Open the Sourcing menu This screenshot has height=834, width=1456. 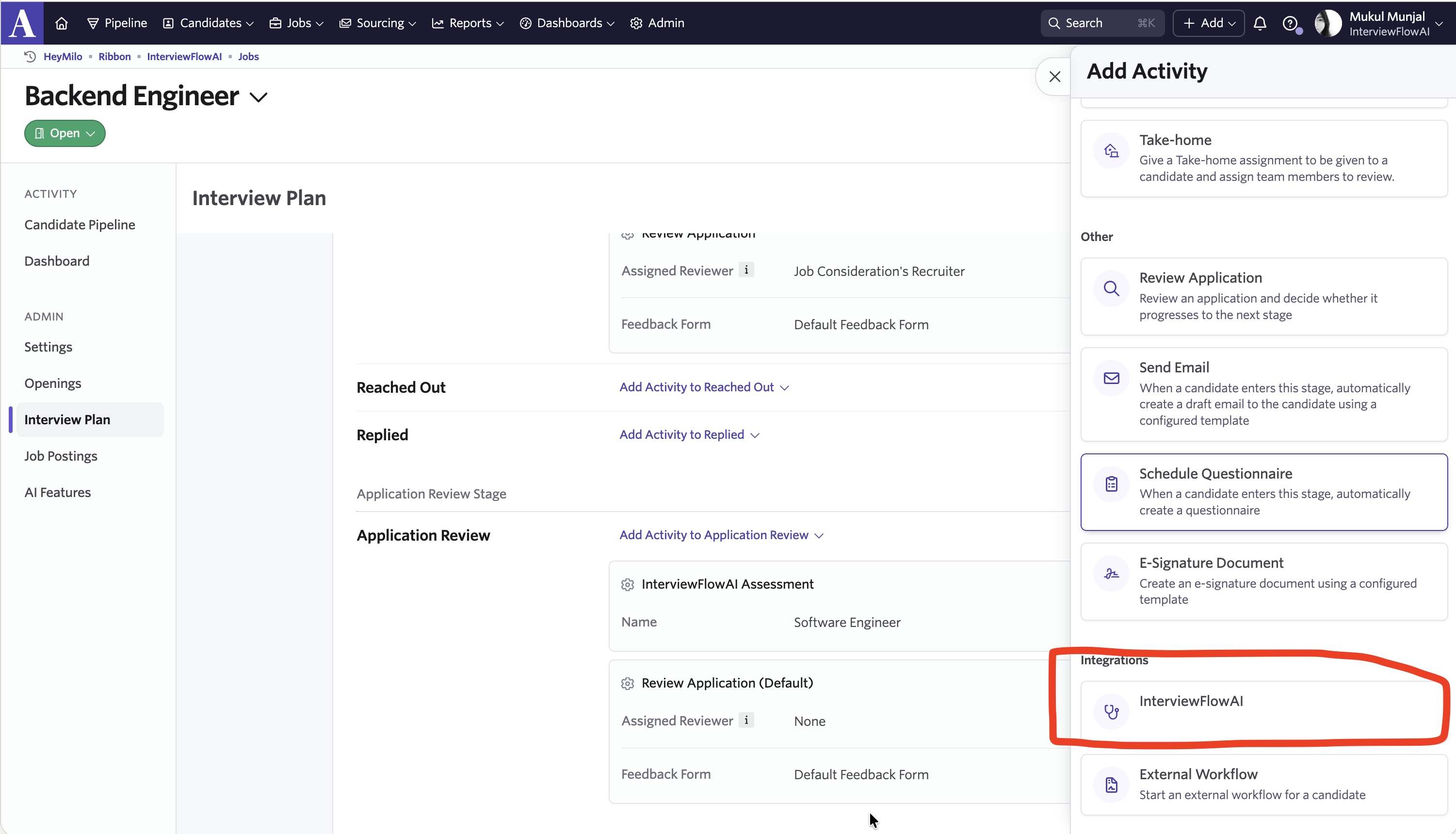(x=377, y=23)
